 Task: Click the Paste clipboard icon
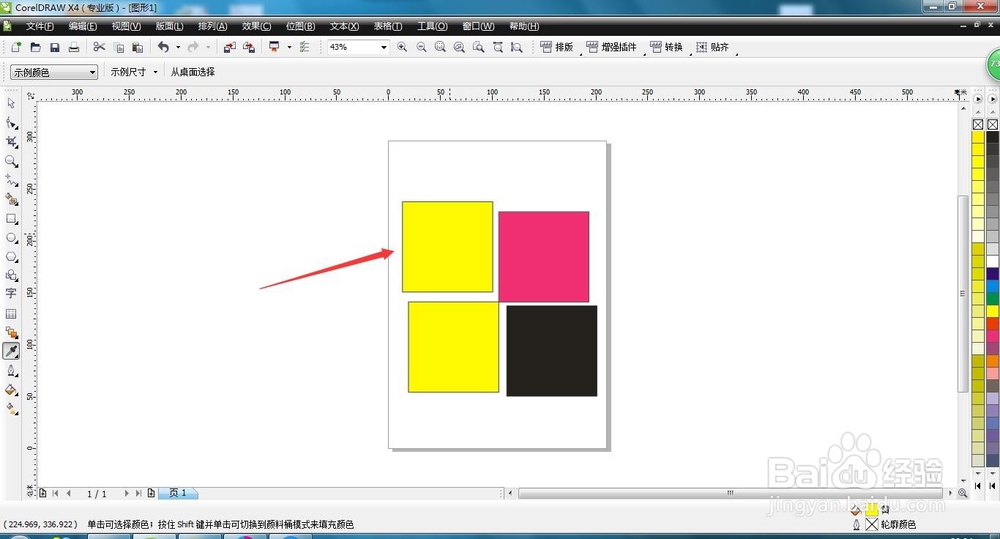point(137,47)
